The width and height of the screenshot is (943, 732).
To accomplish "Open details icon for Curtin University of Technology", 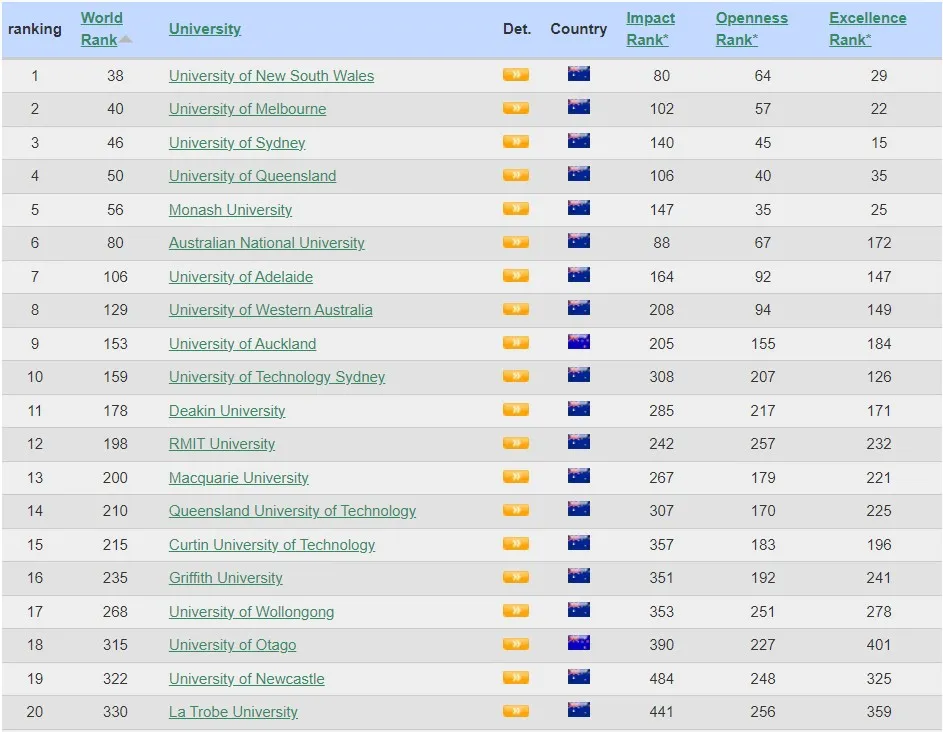I will (516, 544).
